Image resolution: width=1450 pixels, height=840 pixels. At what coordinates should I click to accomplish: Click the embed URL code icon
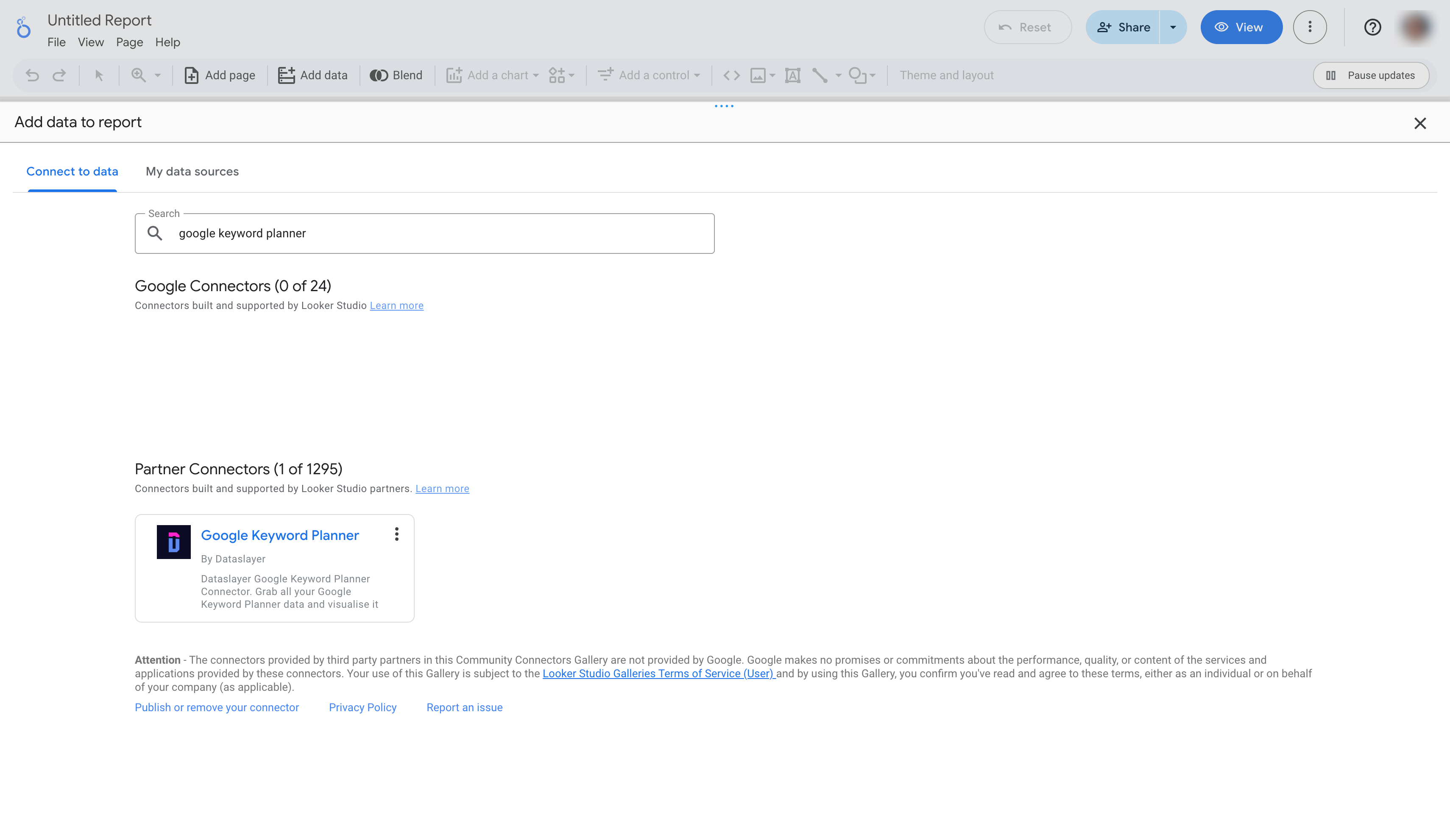pyautogui.click(x=731, y=75)
